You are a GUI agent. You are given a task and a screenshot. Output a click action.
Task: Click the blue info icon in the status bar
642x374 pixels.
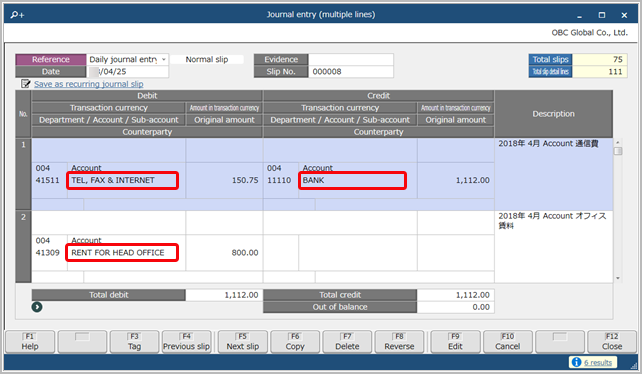click(576, 362)
